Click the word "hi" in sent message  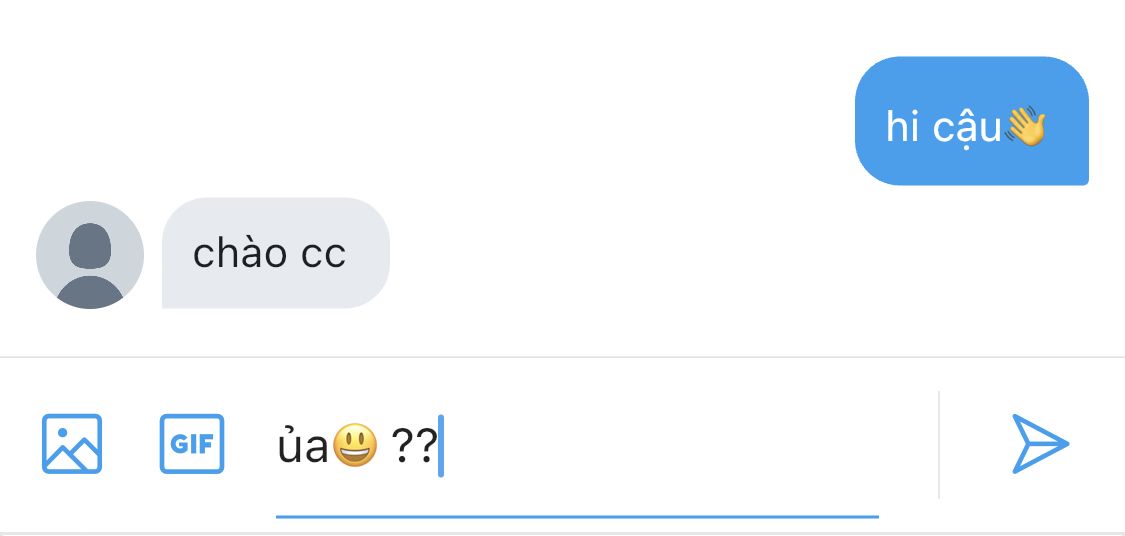pos(903,126)
